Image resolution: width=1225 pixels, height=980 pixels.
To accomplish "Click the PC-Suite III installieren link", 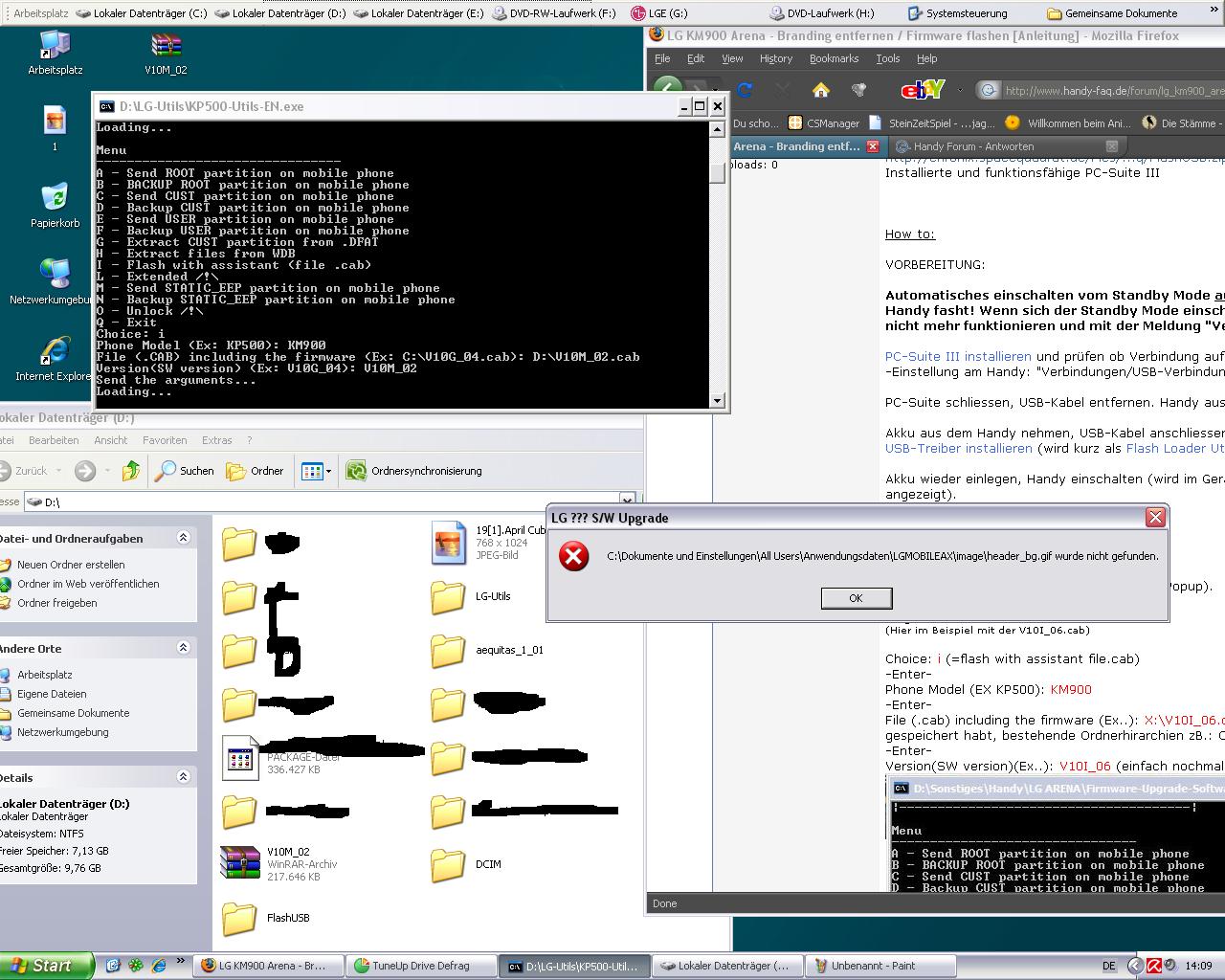I will click(958, 356).
